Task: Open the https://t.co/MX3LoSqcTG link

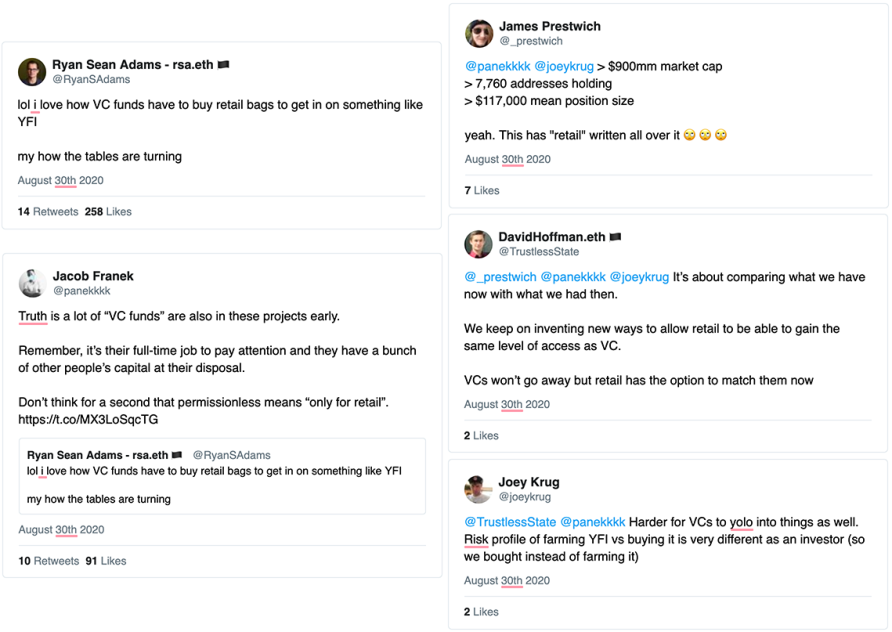Action: [x=88, y=420]
